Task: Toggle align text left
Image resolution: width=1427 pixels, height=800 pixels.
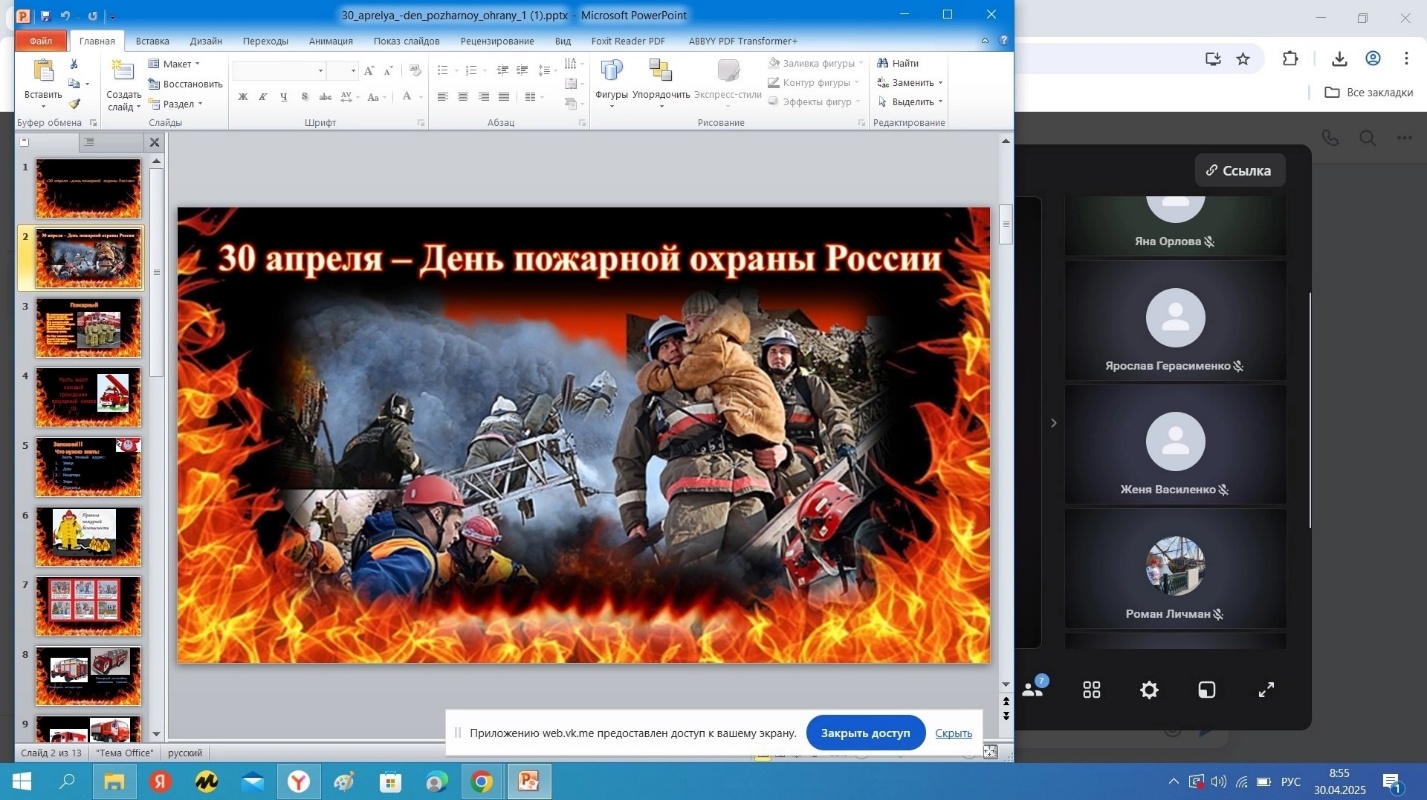Action: (x=443, y=97)
